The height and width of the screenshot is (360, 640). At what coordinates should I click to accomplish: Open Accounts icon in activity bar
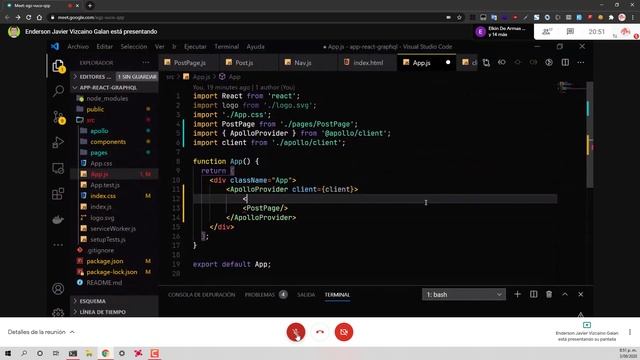pyautogui.click(x=58, y=289)
